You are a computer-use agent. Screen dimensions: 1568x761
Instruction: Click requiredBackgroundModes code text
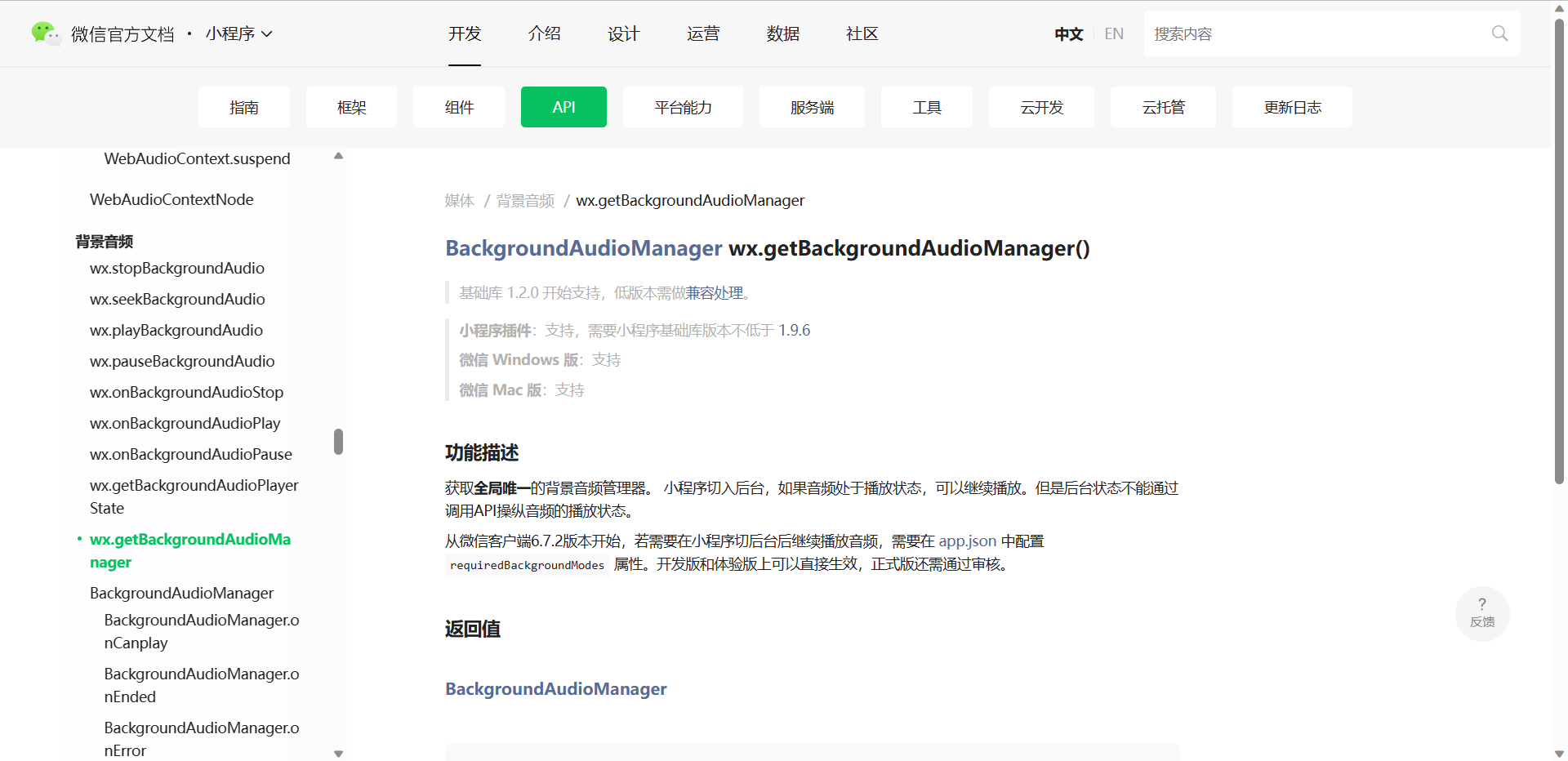point(527,565)
